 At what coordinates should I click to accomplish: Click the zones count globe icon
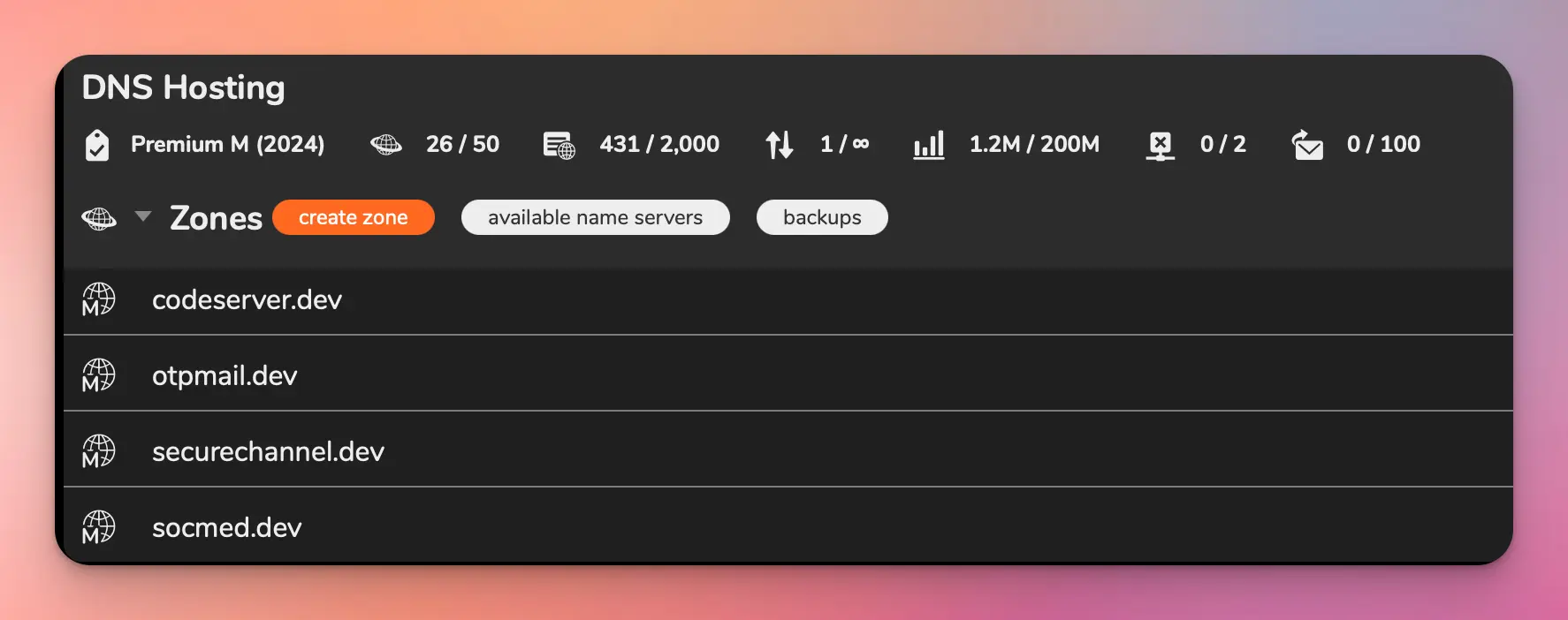[x=386, y=145]
